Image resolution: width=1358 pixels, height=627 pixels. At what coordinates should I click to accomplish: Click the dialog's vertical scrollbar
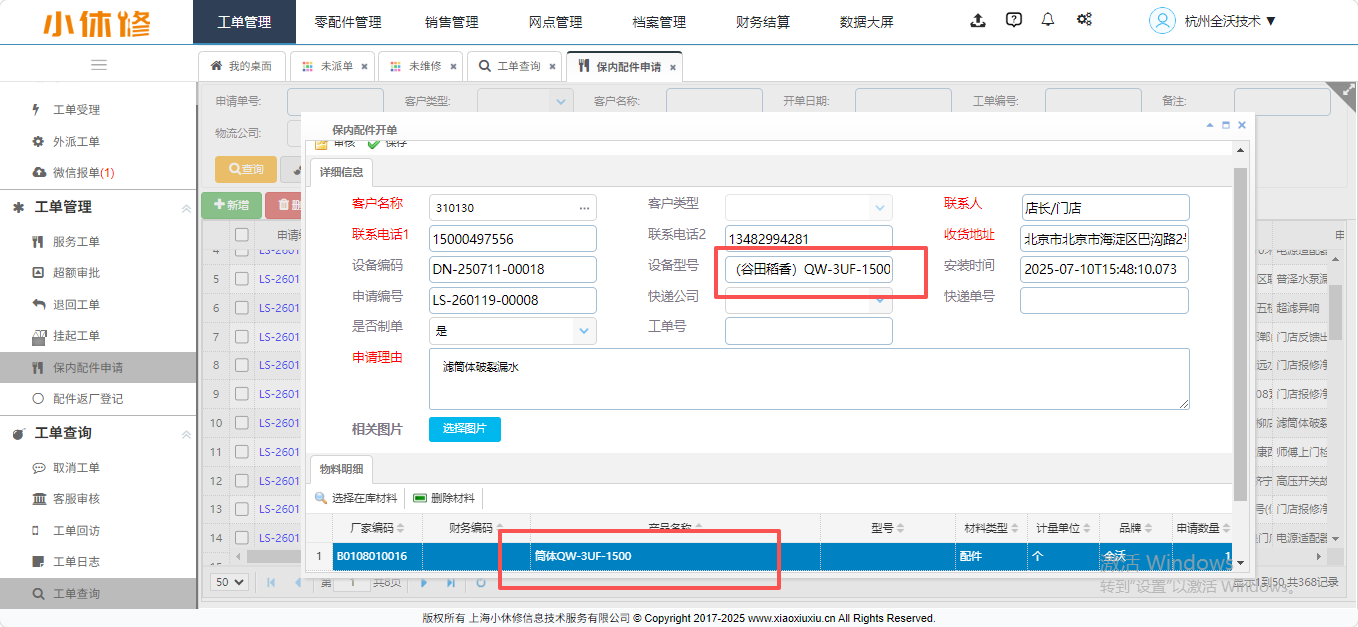(x=1240, y=330)
